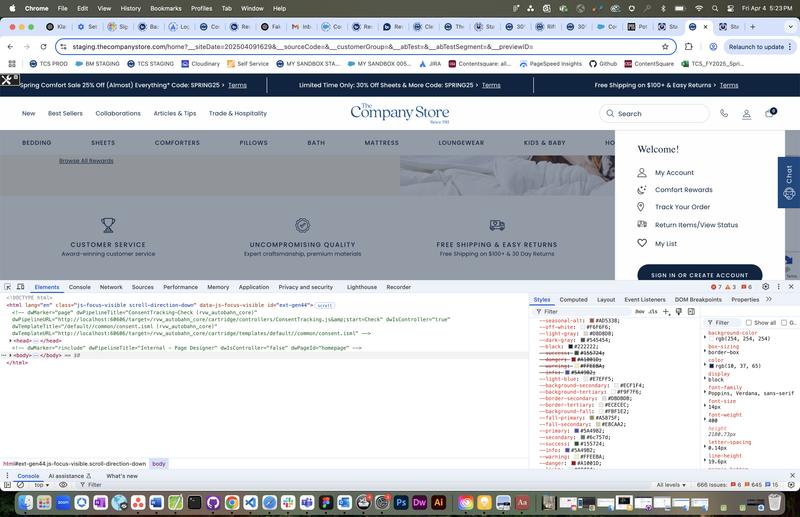
Task: Check the Group checkbox beside Show all
Action: (x=784, y=323)
